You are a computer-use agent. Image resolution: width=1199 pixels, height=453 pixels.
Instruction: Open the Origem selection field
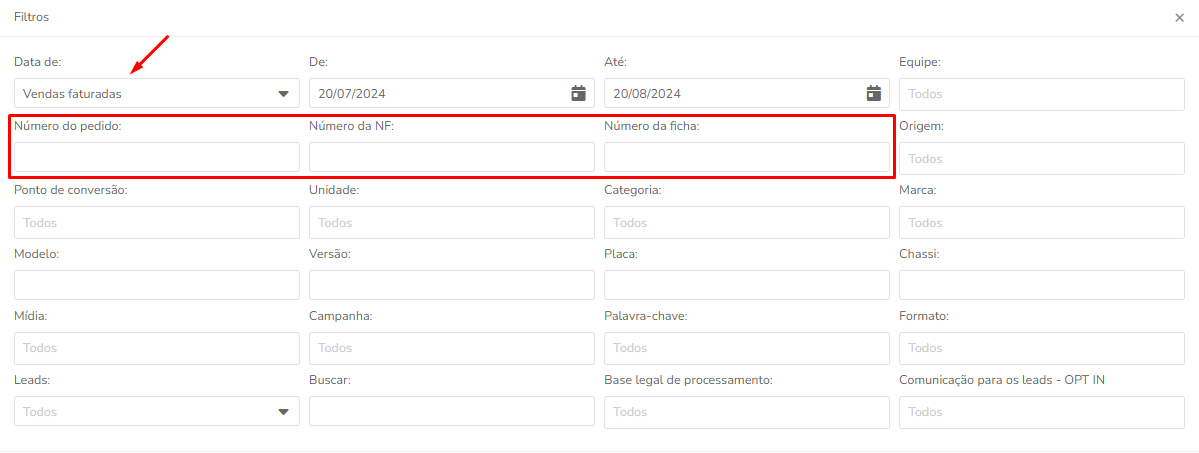pos(1041,158)
